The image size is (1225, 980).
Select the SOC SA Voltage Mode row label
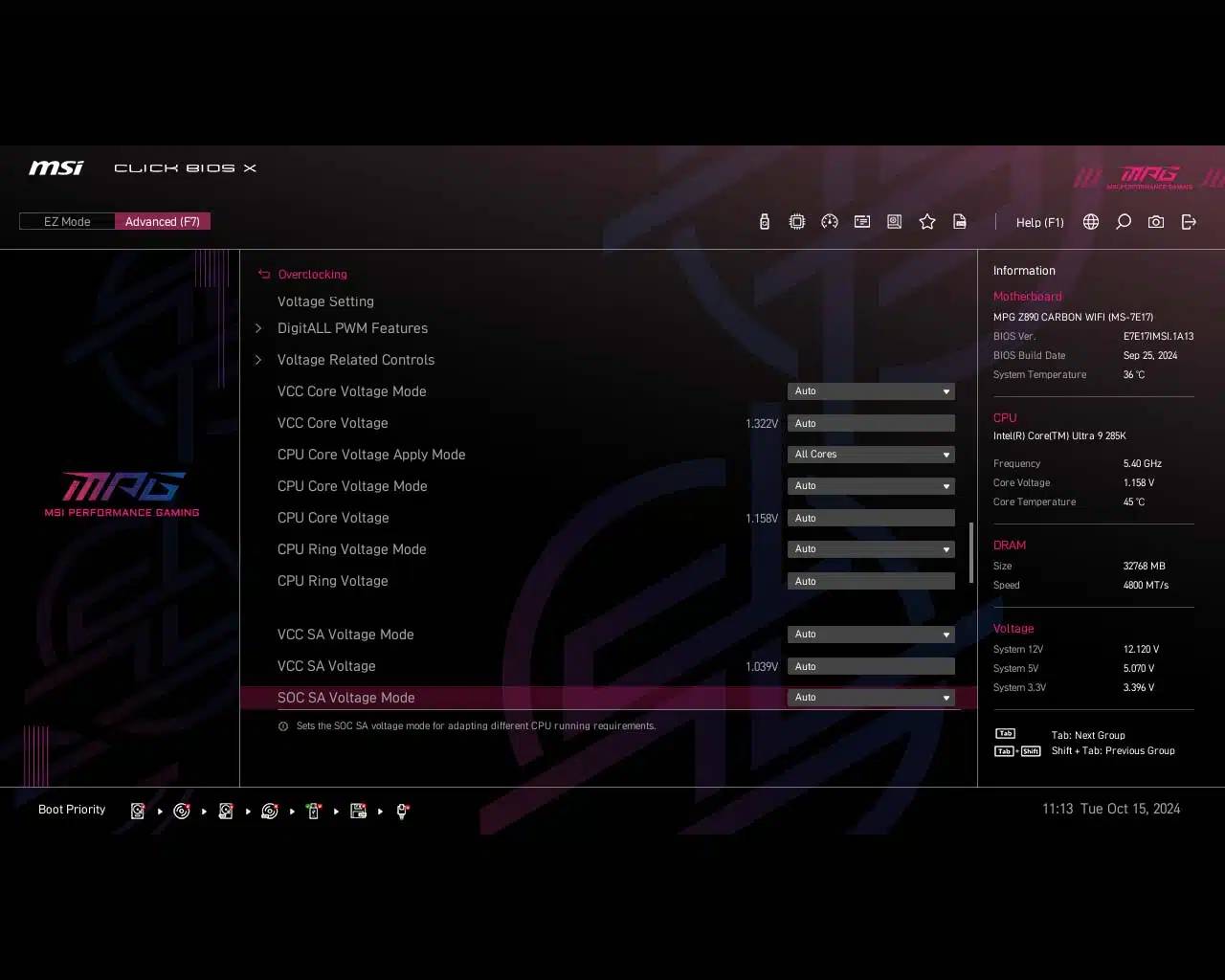coord(345,698)
